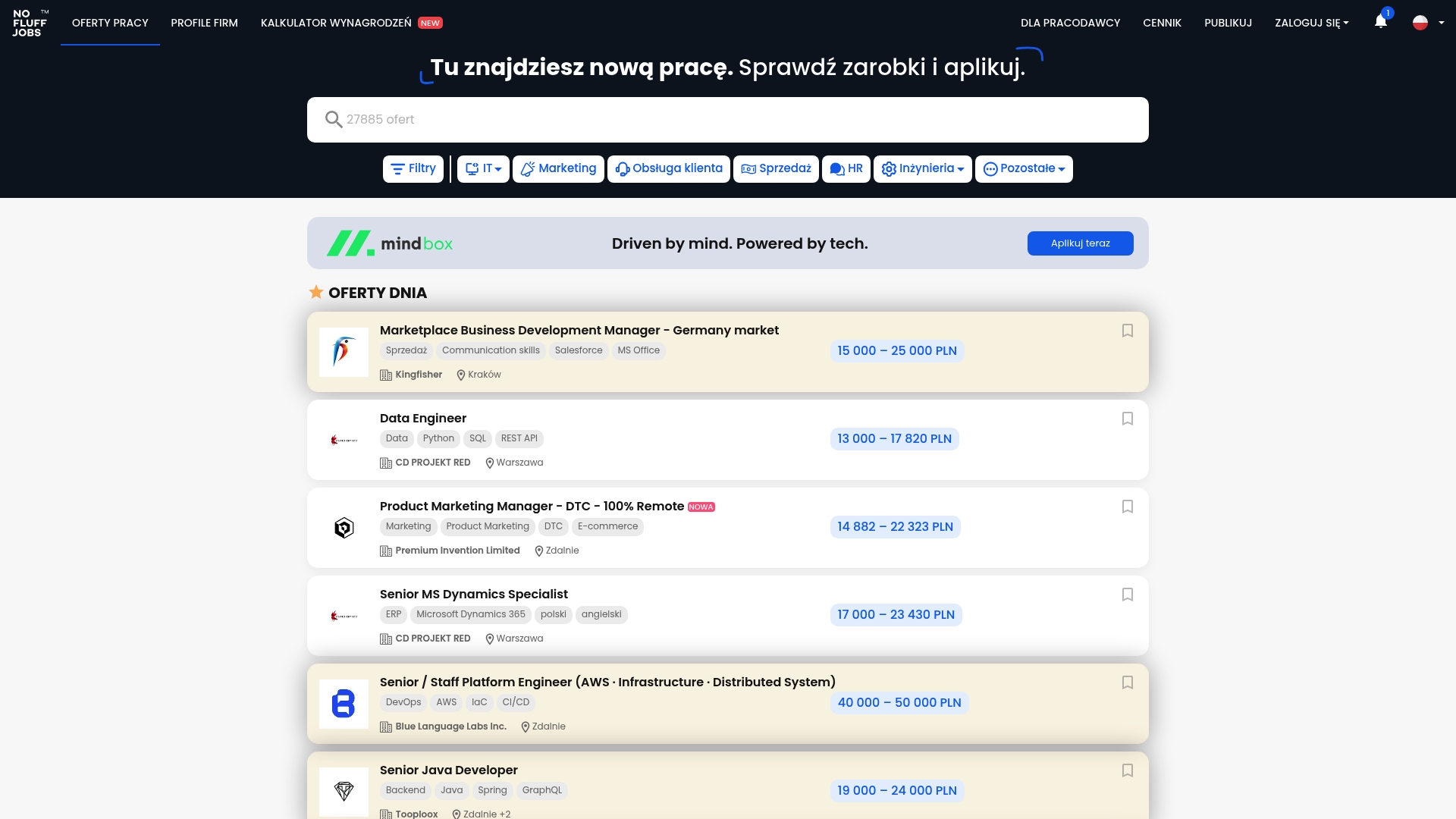The height and width of the screenshot is (819, 1456).
Task: Select the HR category chip
Action: click(x=846, y=169)
